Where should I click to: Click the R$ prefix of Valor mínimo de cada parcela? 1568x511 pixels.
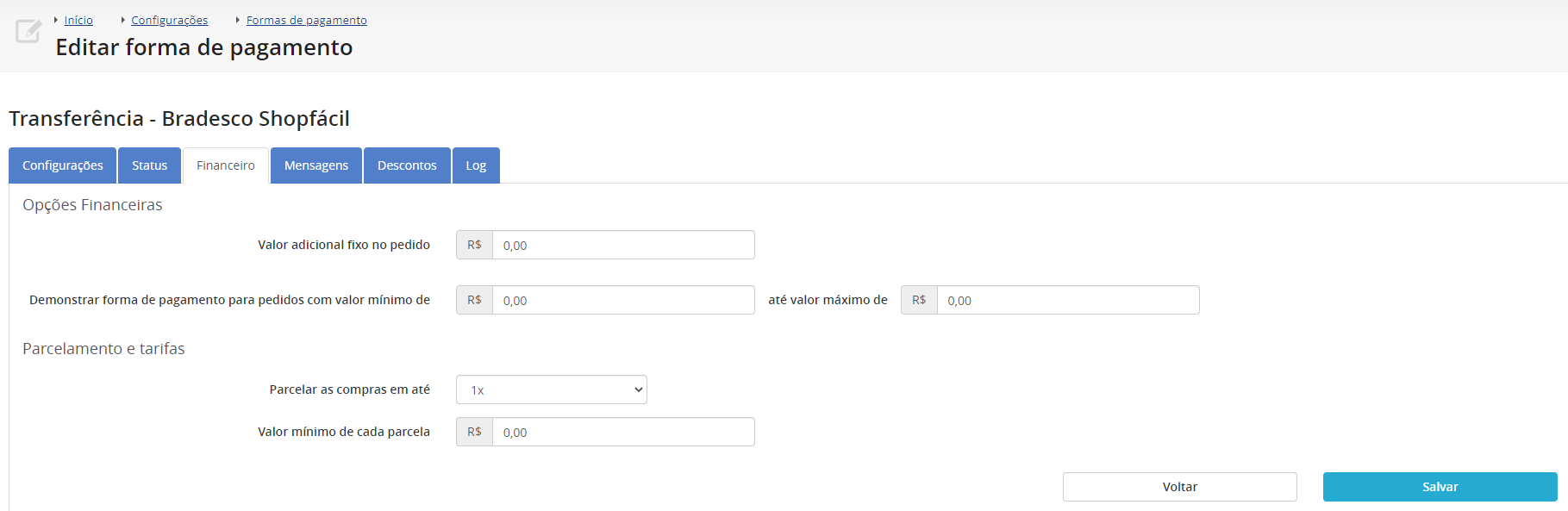(x=474, y=432)
